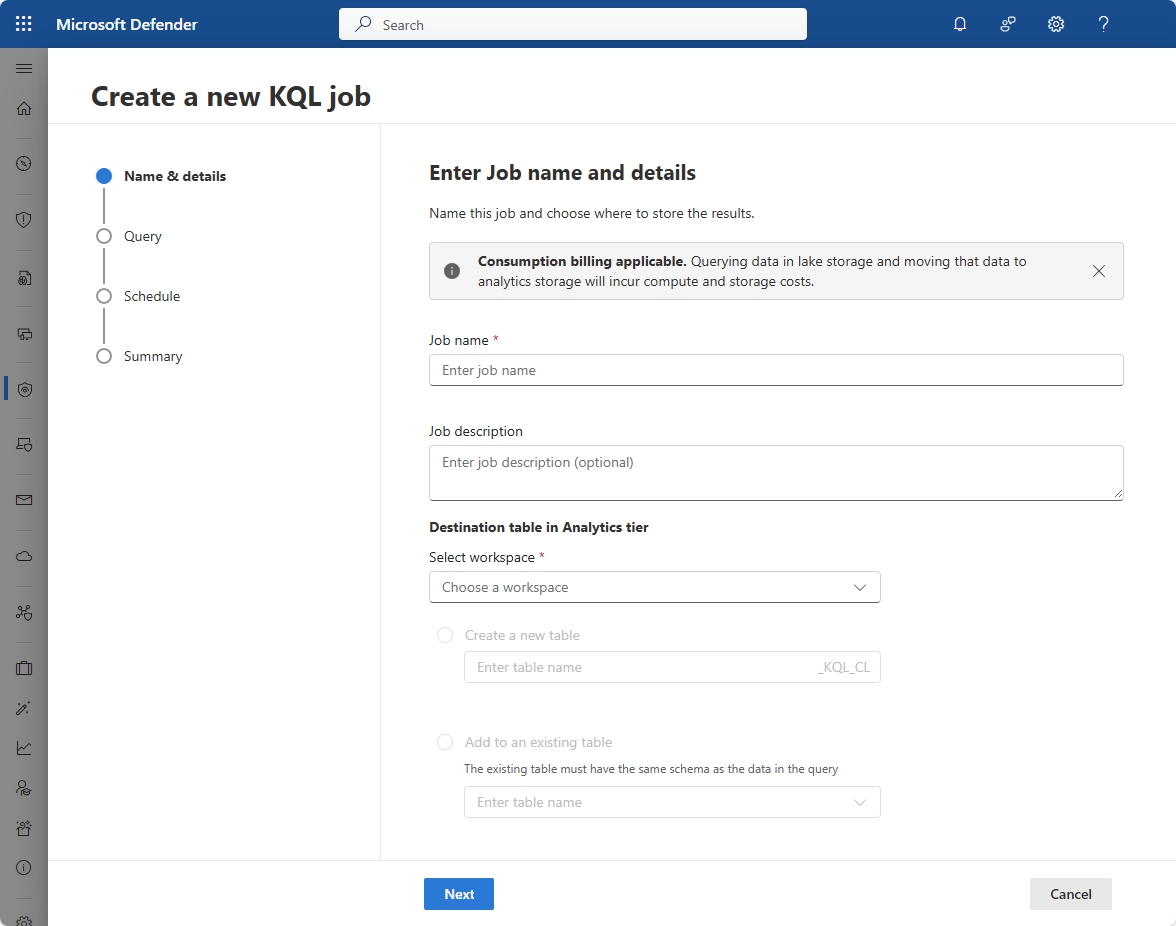
Task: Jump to the Schedule step
Action: click(x=151, y=296)
